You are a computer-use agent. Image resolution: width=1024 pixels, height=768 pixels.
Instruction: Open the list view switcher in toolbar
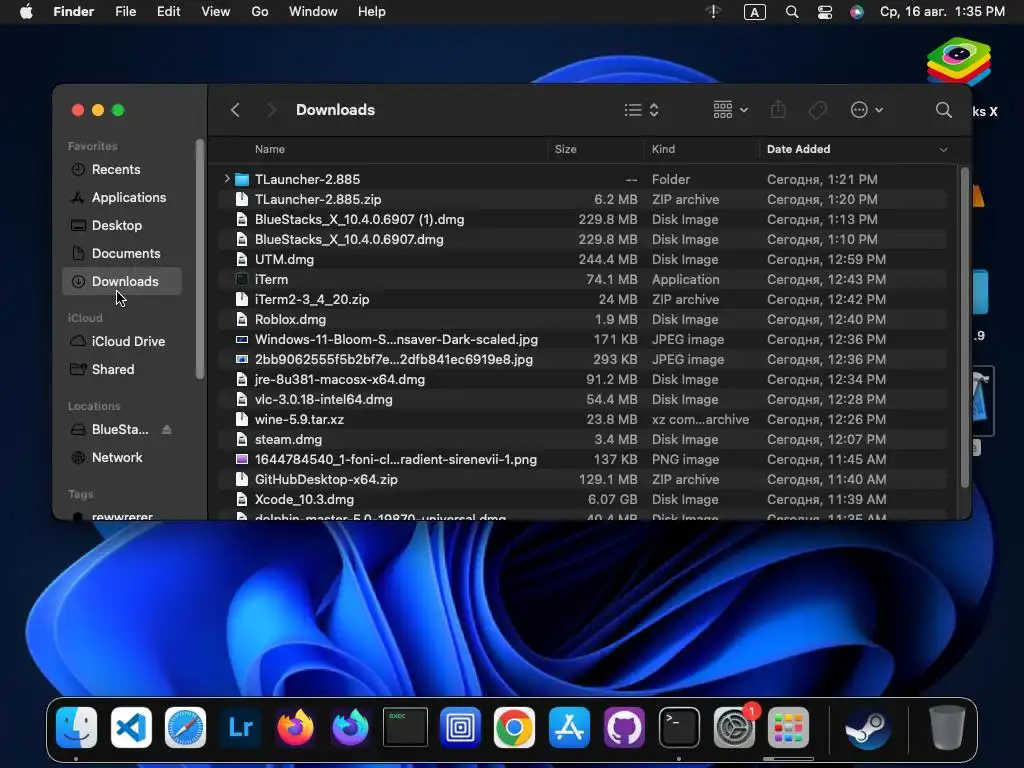[x=641, y=110]
